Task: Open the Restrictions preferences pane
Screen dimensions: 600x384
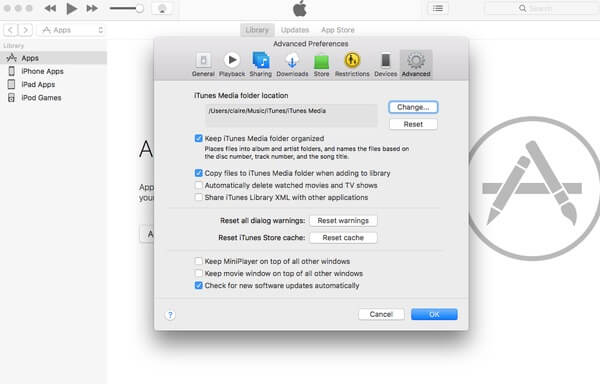Action: coord(352,64)
